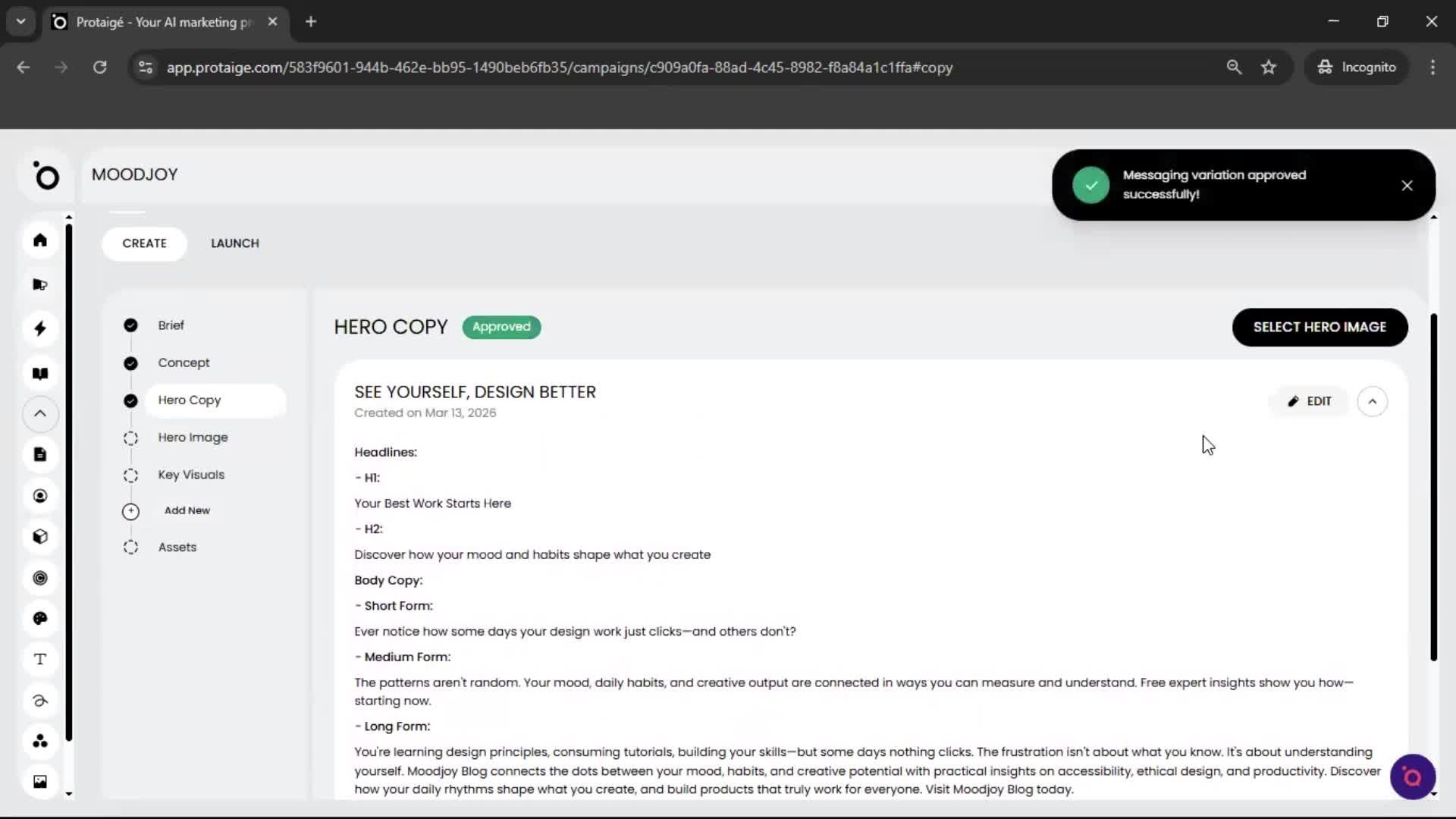The image size is (1456, 819).
Task: Click SELECT HERO IMAGE button
Action: tap(1319, 327)
